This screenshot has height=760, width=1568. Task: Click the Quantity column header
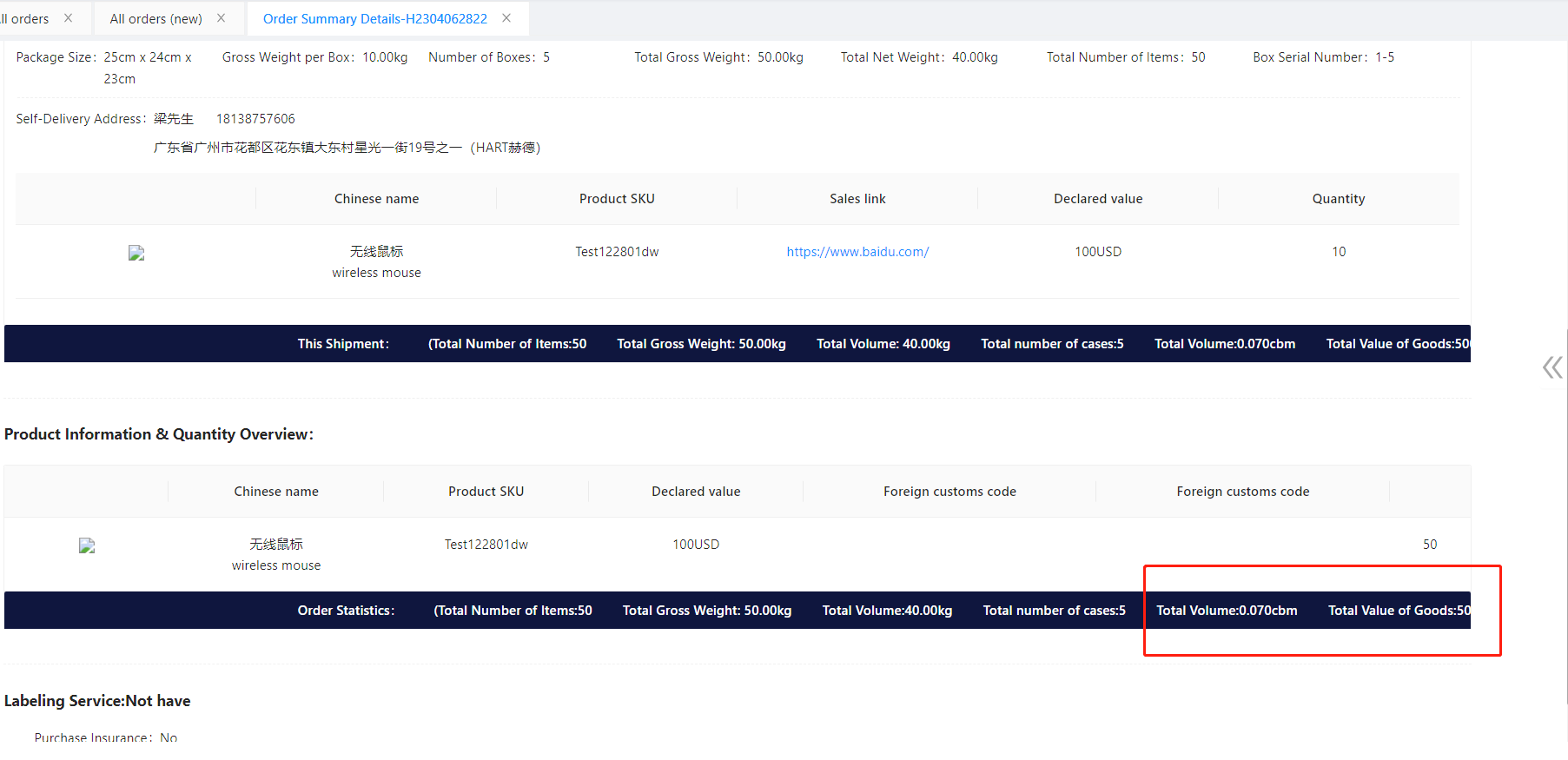1338,199
